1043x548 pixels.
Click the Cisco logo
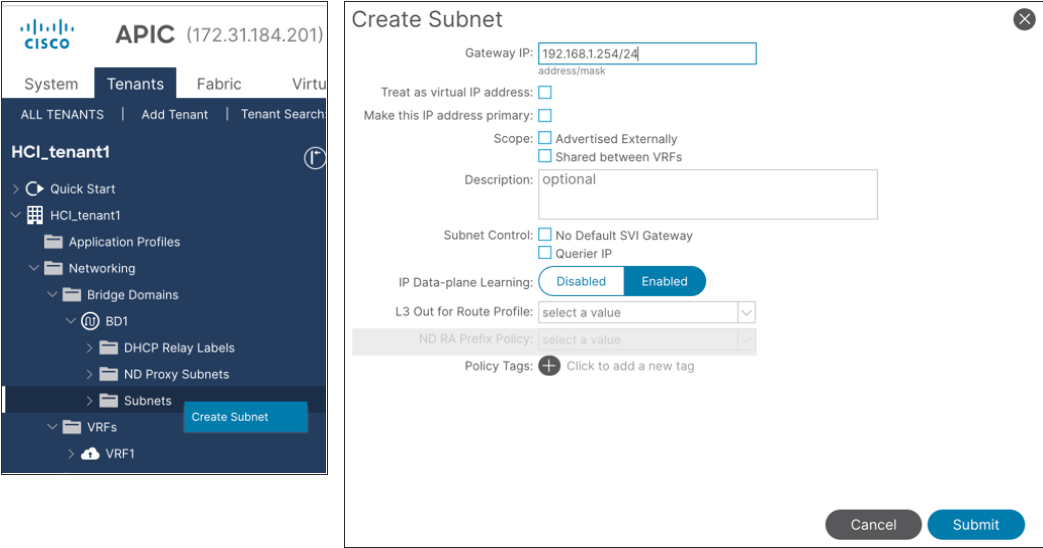click(x=47, y=35)
